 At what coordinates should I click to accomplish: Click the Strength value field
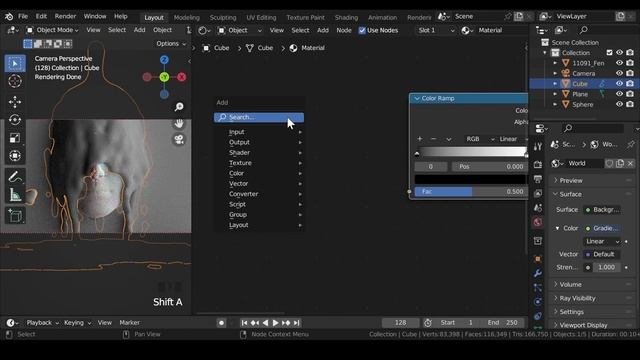[606, 267]
